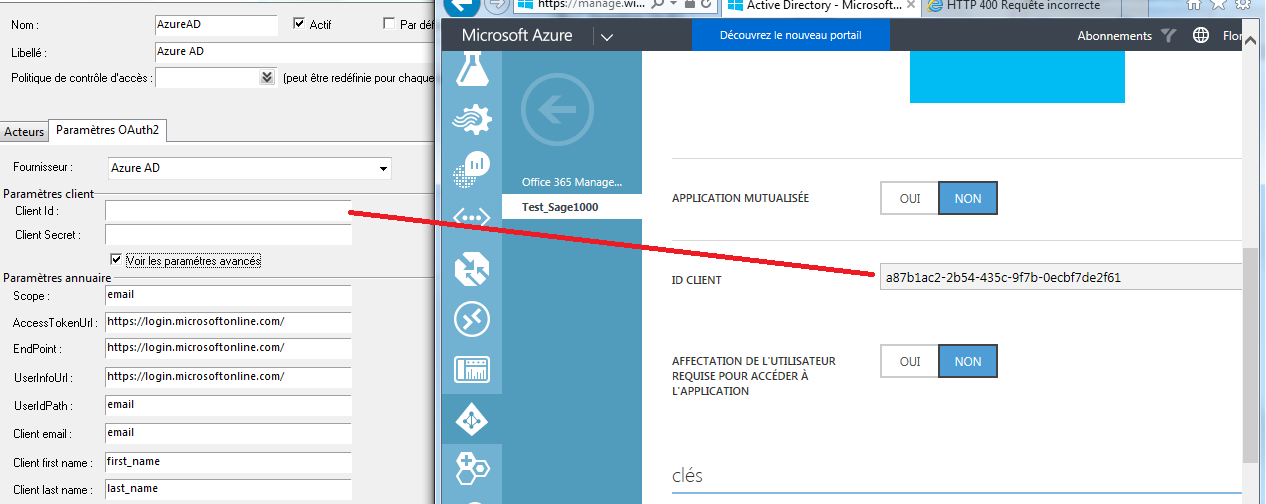
Task: Click the Libellé field containing Azure AD
Action: pyautogui.click(x=294, y=51)
